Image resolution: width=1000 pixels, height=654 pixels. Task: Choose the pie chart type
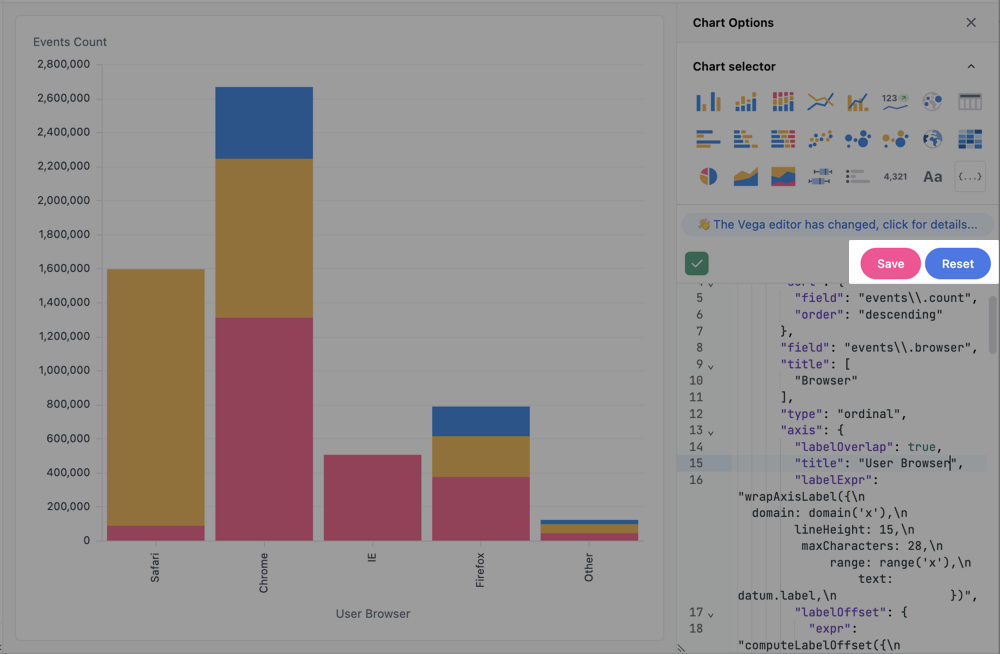(x=710, y=176)
